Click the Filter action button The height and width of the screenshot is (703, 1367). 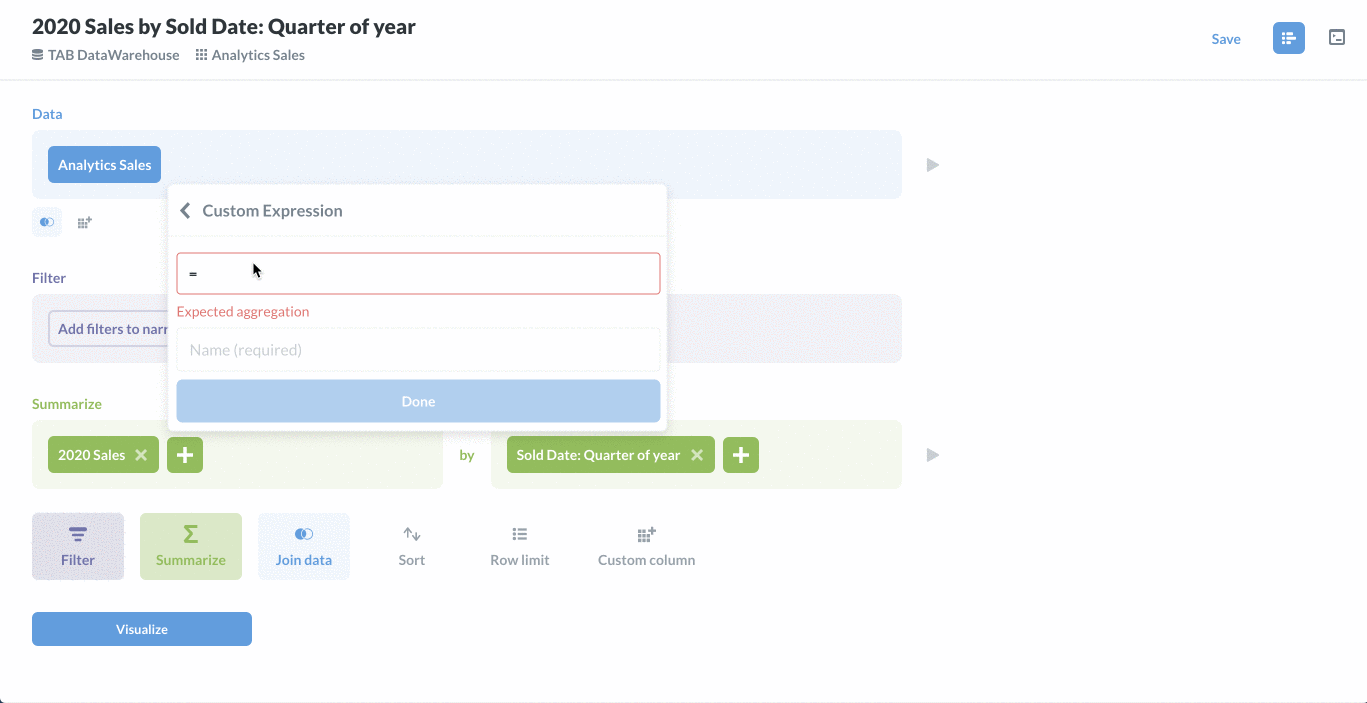tap(78, 547)
